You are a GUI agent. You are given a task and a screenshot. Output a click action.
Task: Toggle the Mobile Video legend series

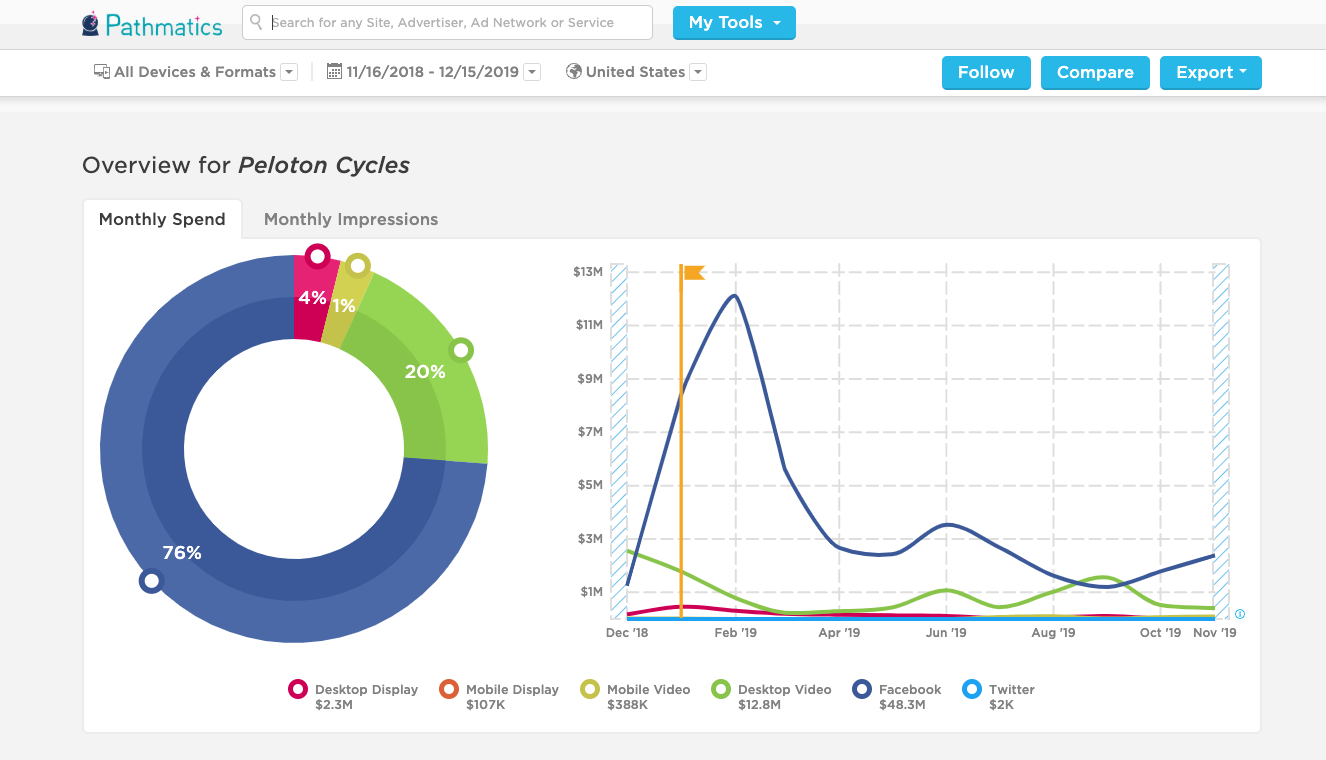pos(636,696)
